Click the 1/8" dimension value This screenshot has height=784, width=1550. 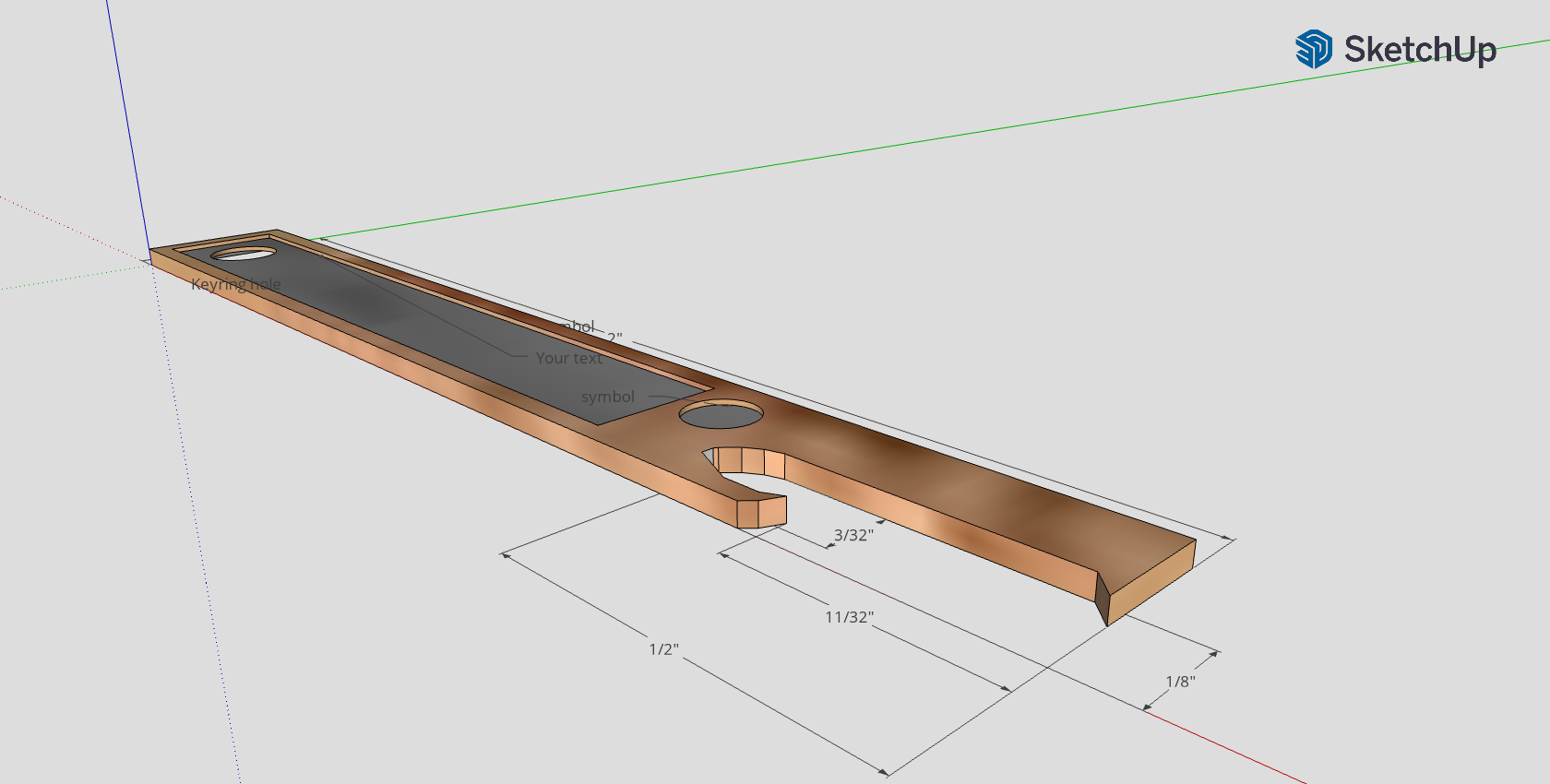pyautogui.click(x=1180, y=682)
